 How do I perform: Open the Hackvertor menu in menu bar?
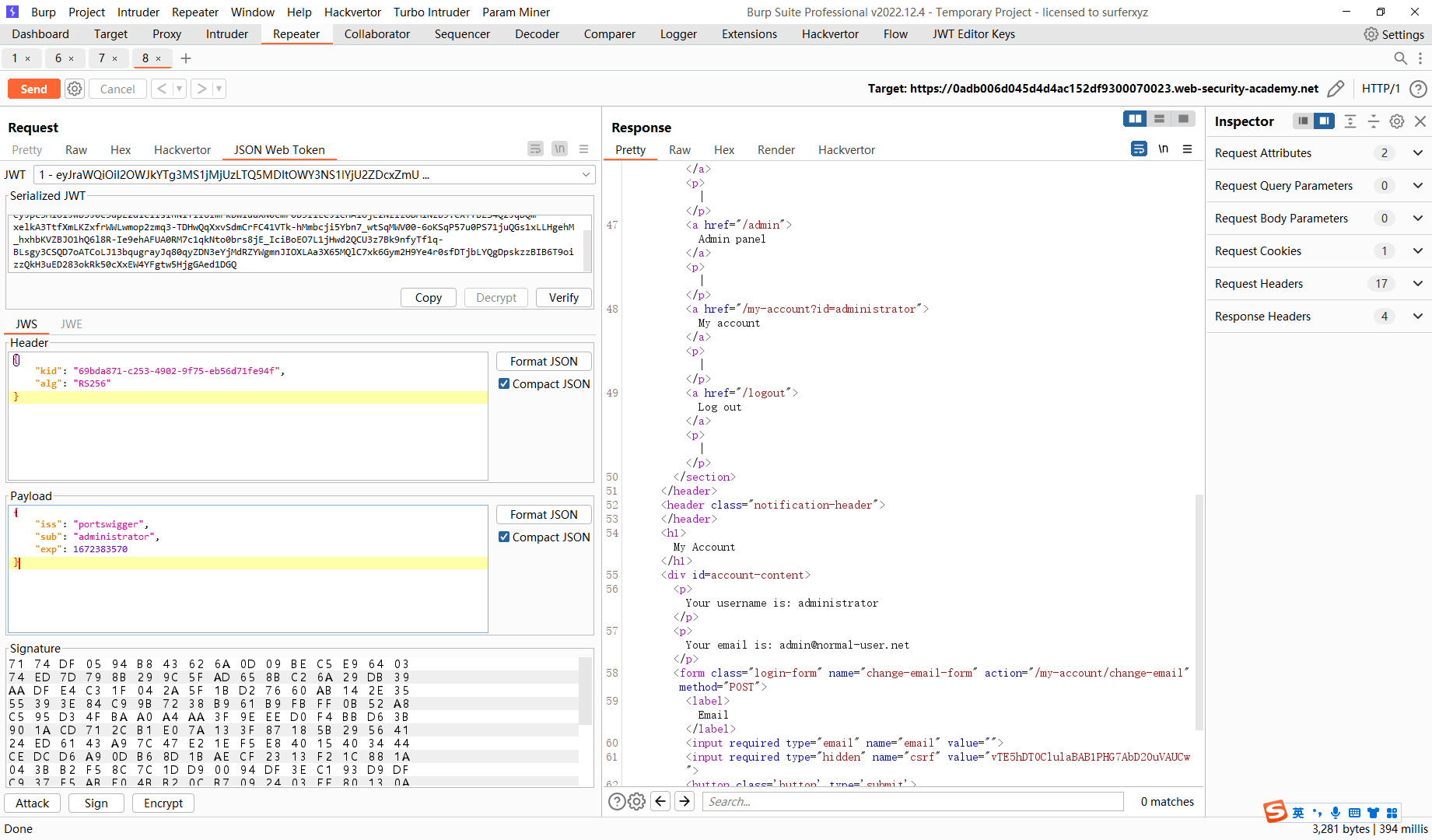[352, 12]
